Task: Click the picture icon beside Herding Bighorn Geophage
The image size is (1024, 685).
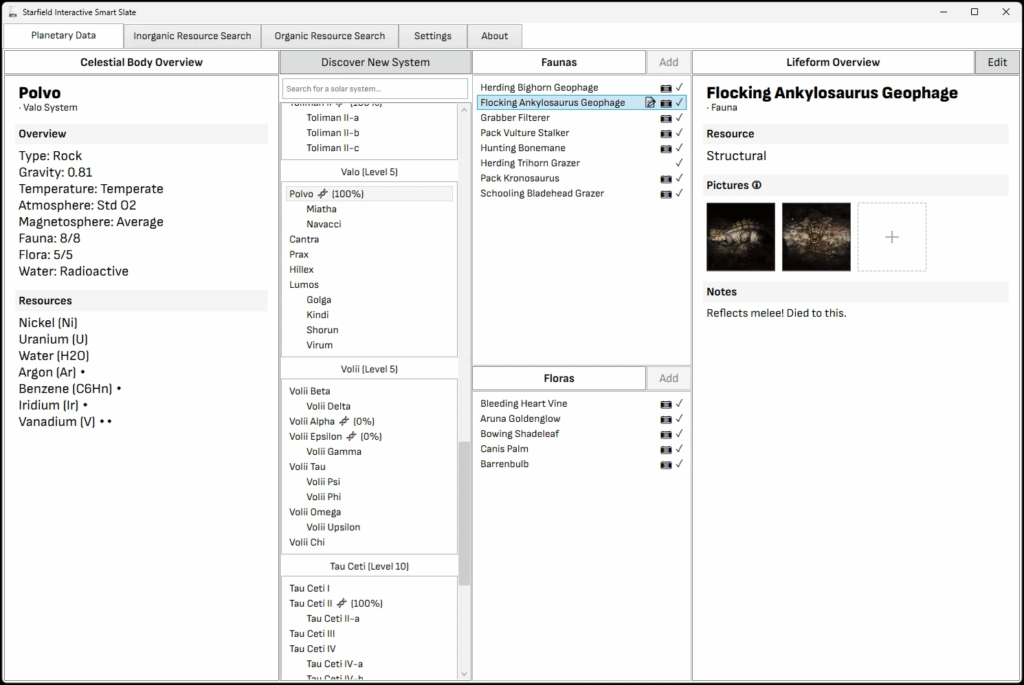Action: [666, 88]
